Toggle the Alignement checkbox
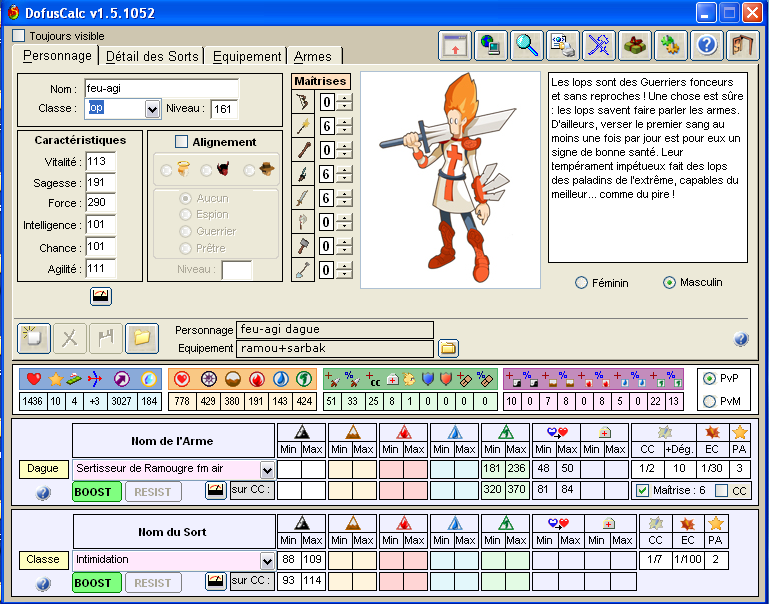The image size is (769, 604). click(x=181, y=142)
